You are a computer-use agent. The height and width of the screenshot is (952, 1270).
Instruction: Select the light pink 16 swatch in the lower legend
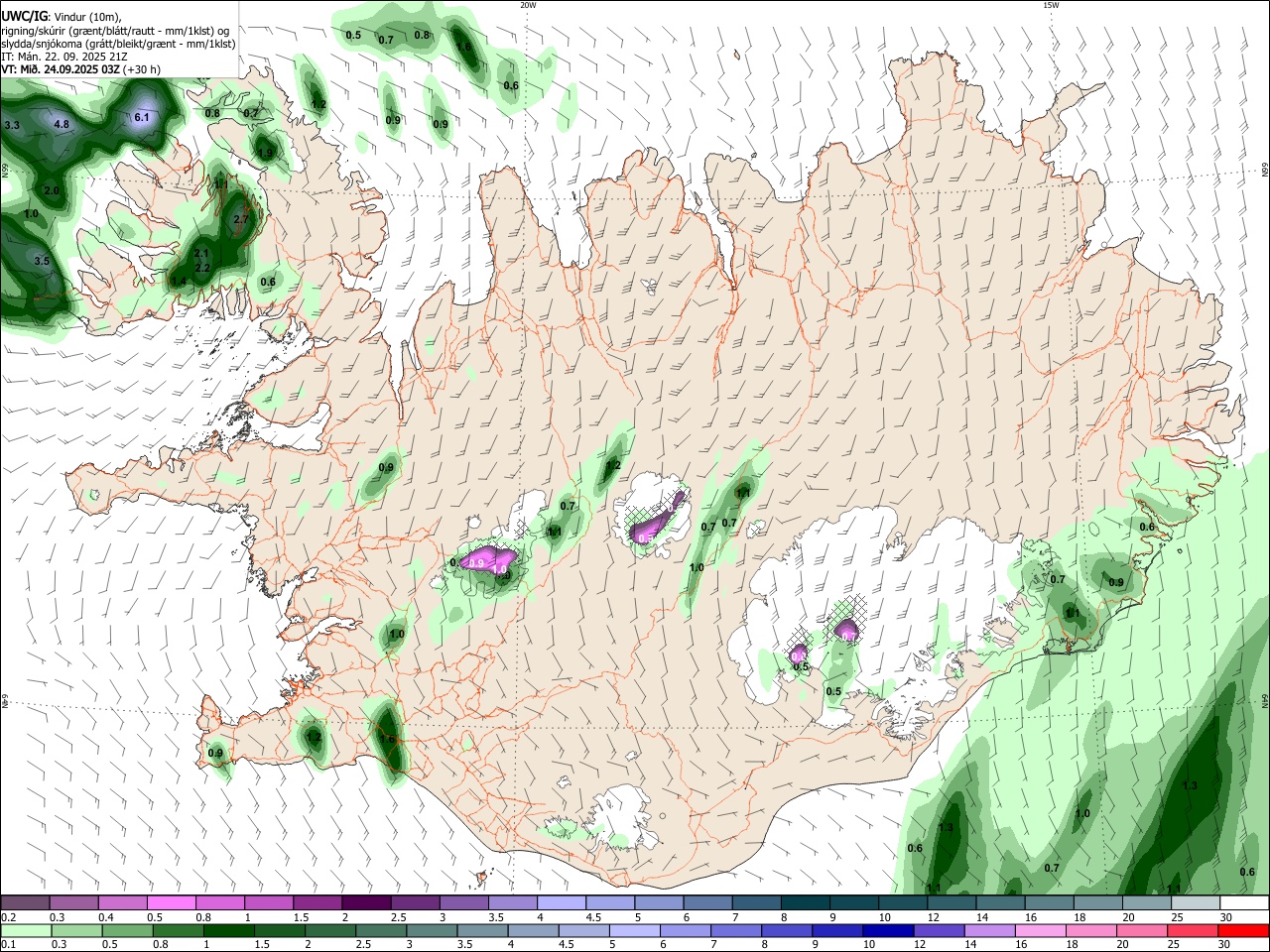1041,930
